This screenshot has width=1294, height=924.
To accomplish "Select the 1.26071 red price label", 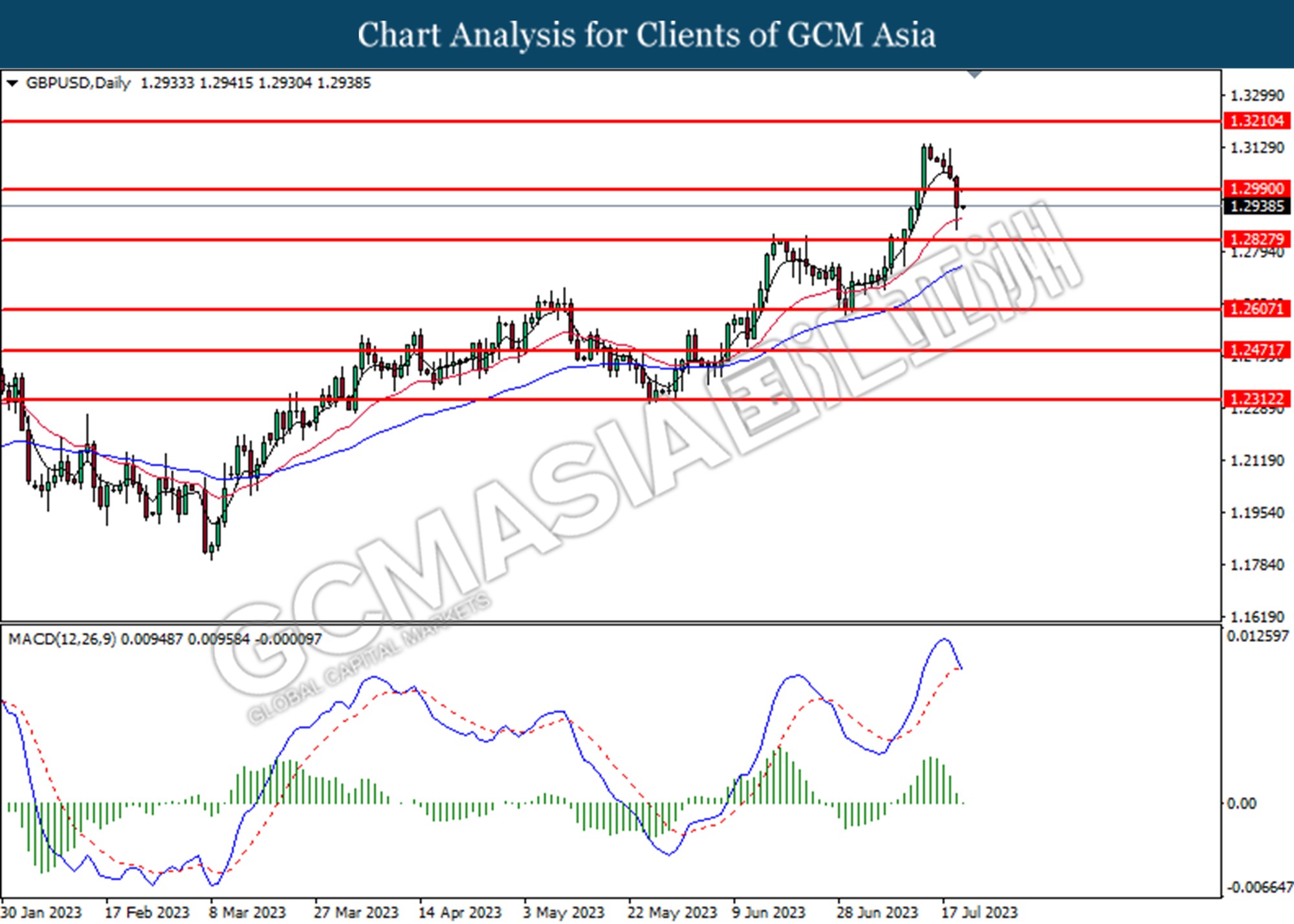I will [x=1256, y=309].
